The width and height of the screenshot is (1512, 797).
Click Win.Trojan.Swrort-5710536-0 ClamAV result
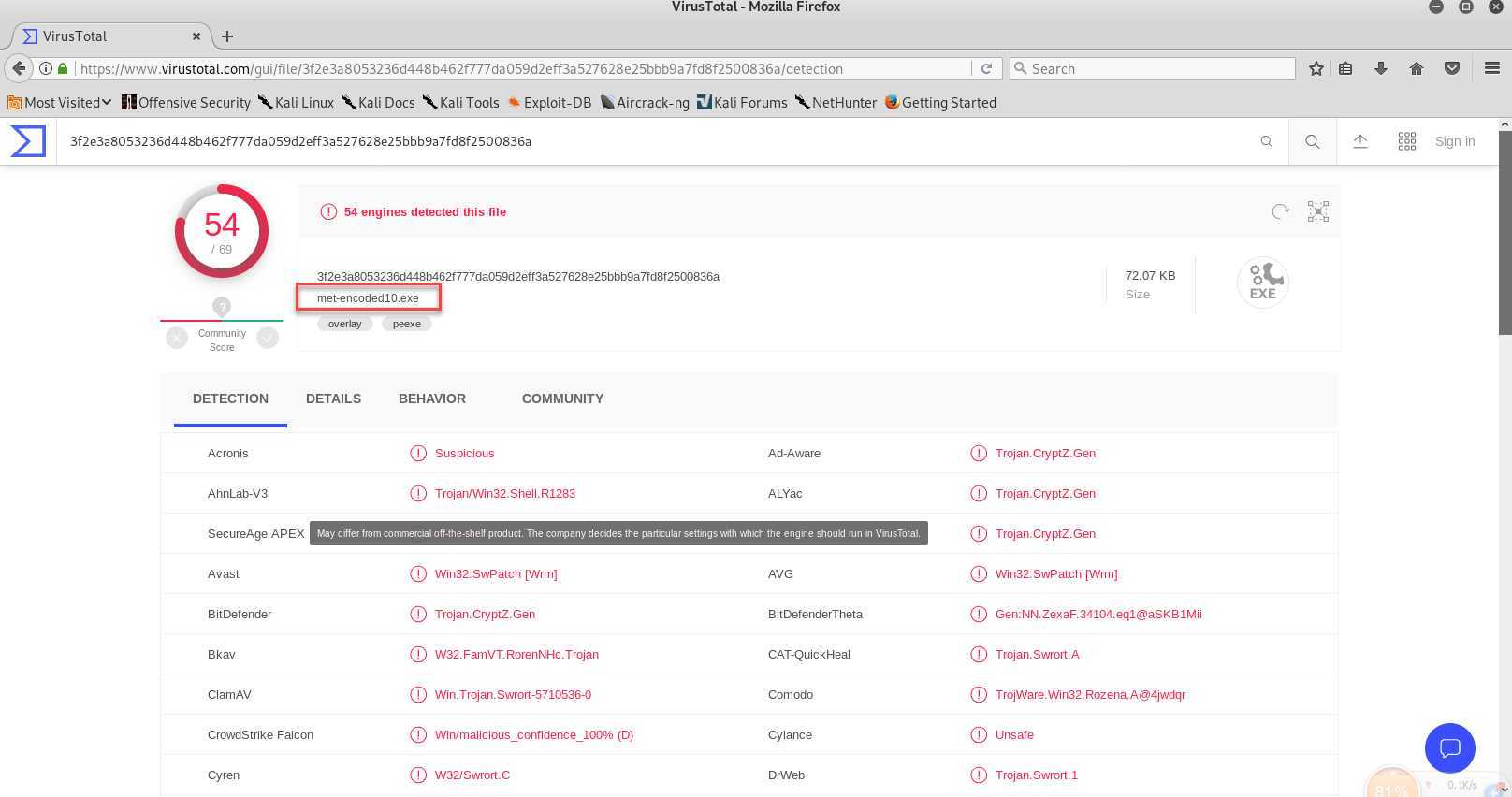tap(513, 694)
